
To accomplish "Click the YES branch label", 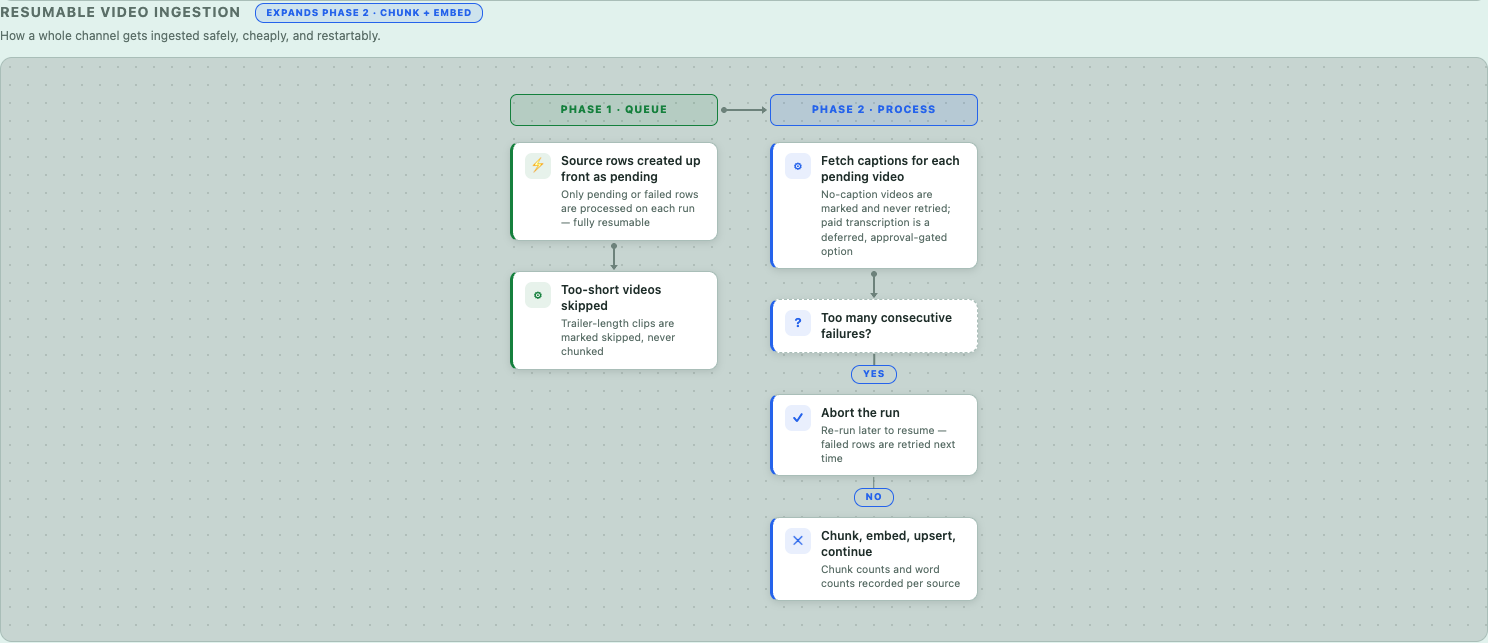I will coord(874,374).
